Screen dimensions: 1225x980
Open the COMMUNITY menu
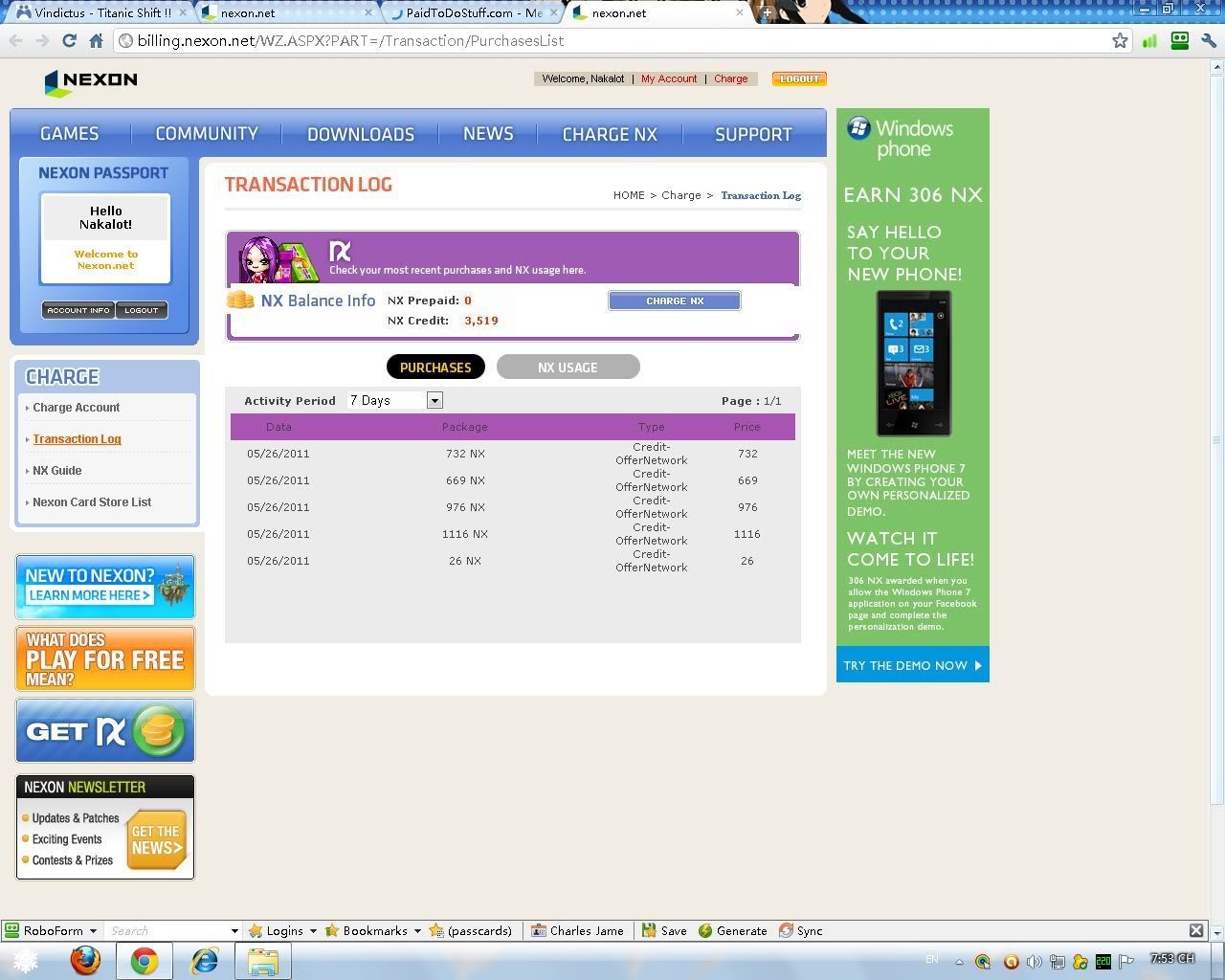[207, 134]
